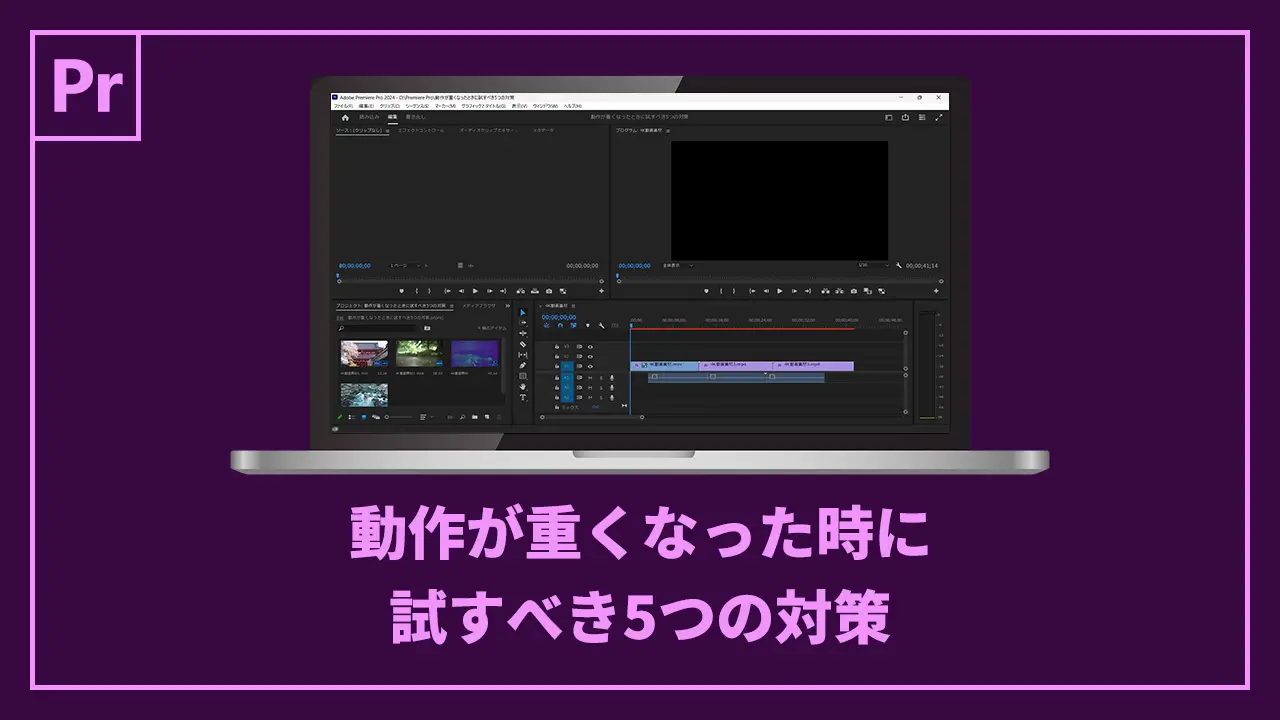Click Export Frame camera in Program monitor
The width and height of the screenshot is (1280, 720).
point(854,291)
